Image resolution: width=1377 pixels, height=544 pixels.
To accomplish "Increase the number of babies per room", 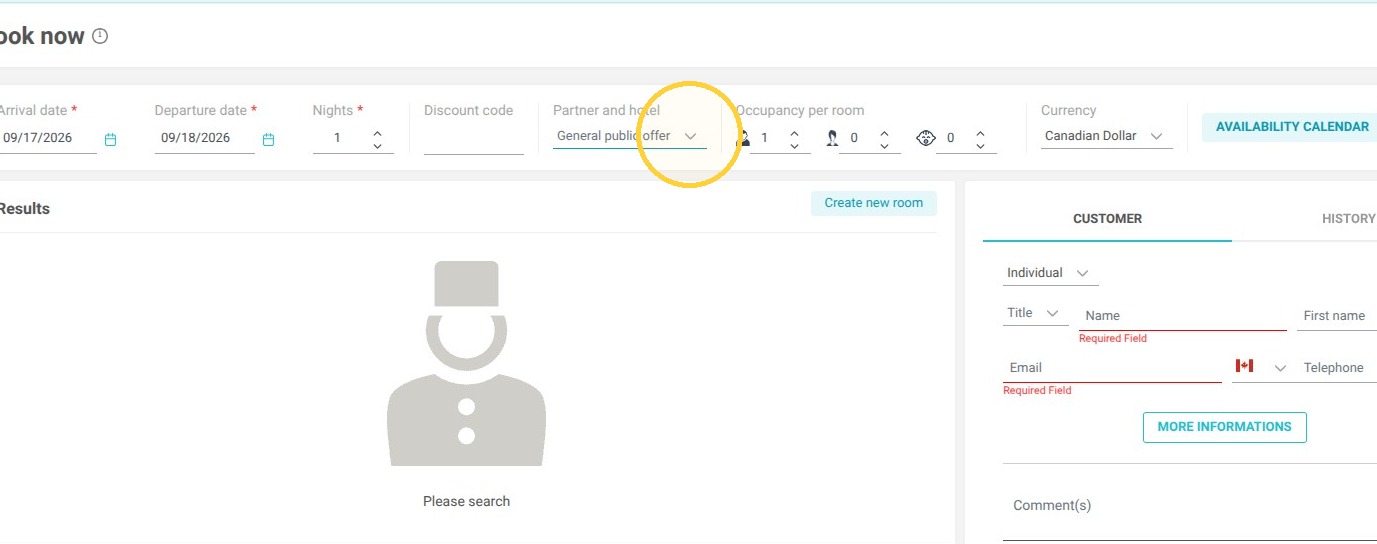I will click(x=980, y=132).
